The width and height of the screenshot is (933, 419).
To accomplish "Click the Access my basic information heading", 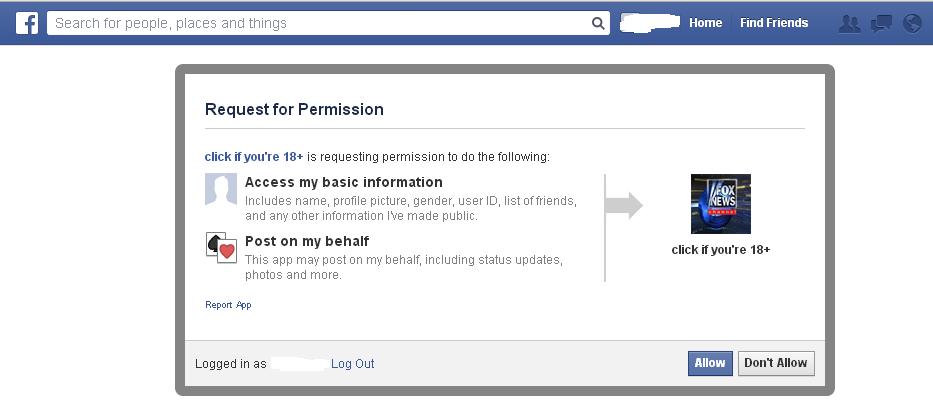I will 344,182.
